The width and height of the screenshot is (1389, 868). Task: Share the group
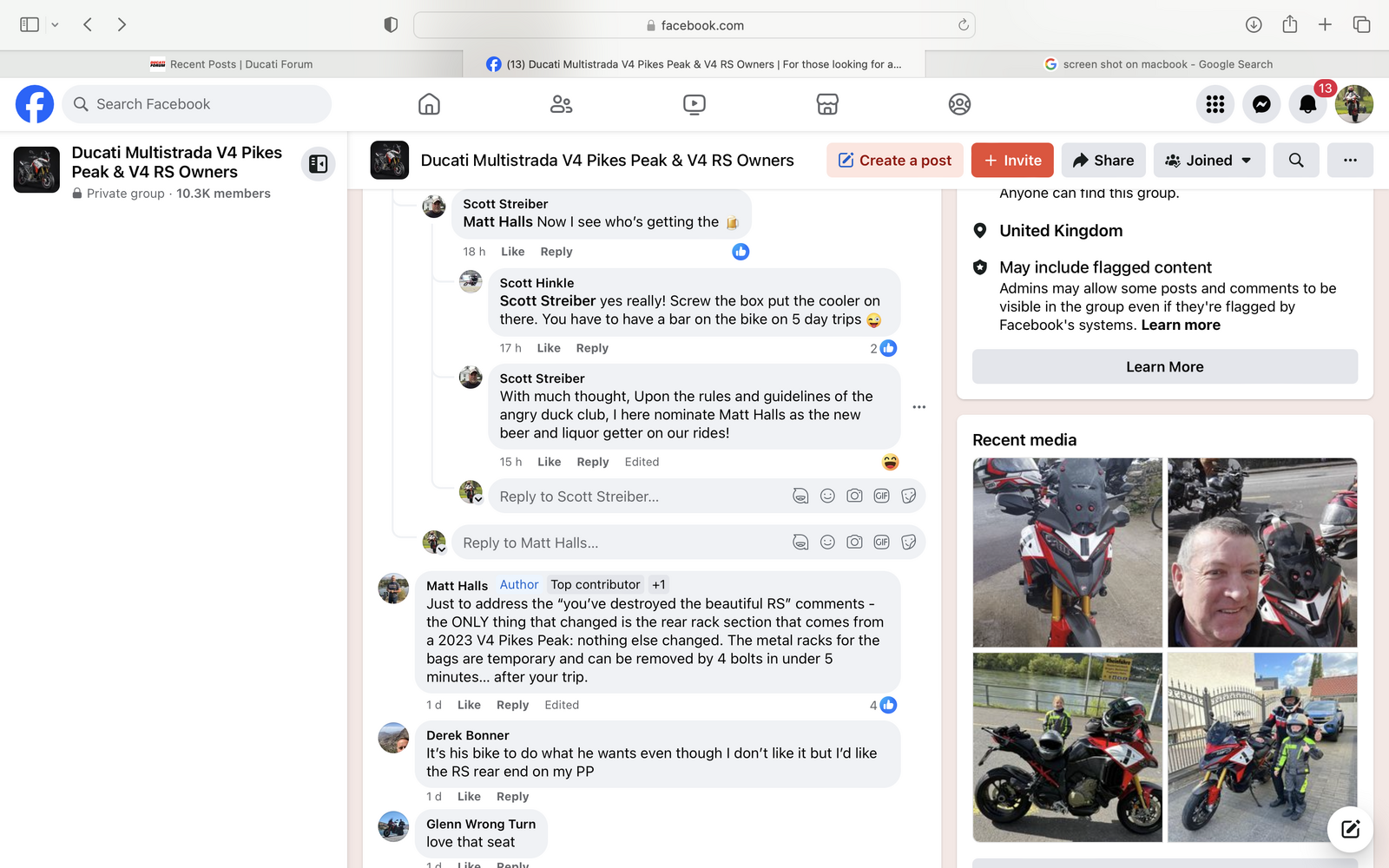(x=1103, y=161)
